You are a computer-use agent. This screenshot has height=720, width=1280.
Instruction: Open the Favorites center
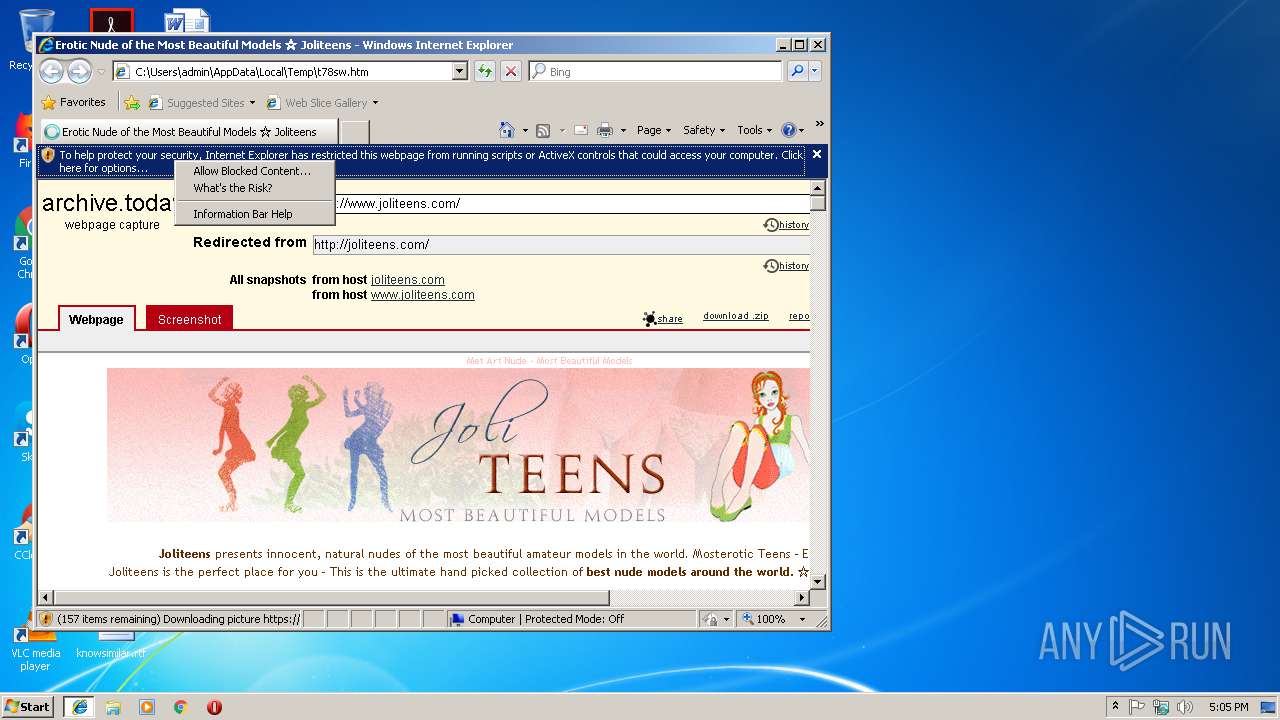pos(73,102)
